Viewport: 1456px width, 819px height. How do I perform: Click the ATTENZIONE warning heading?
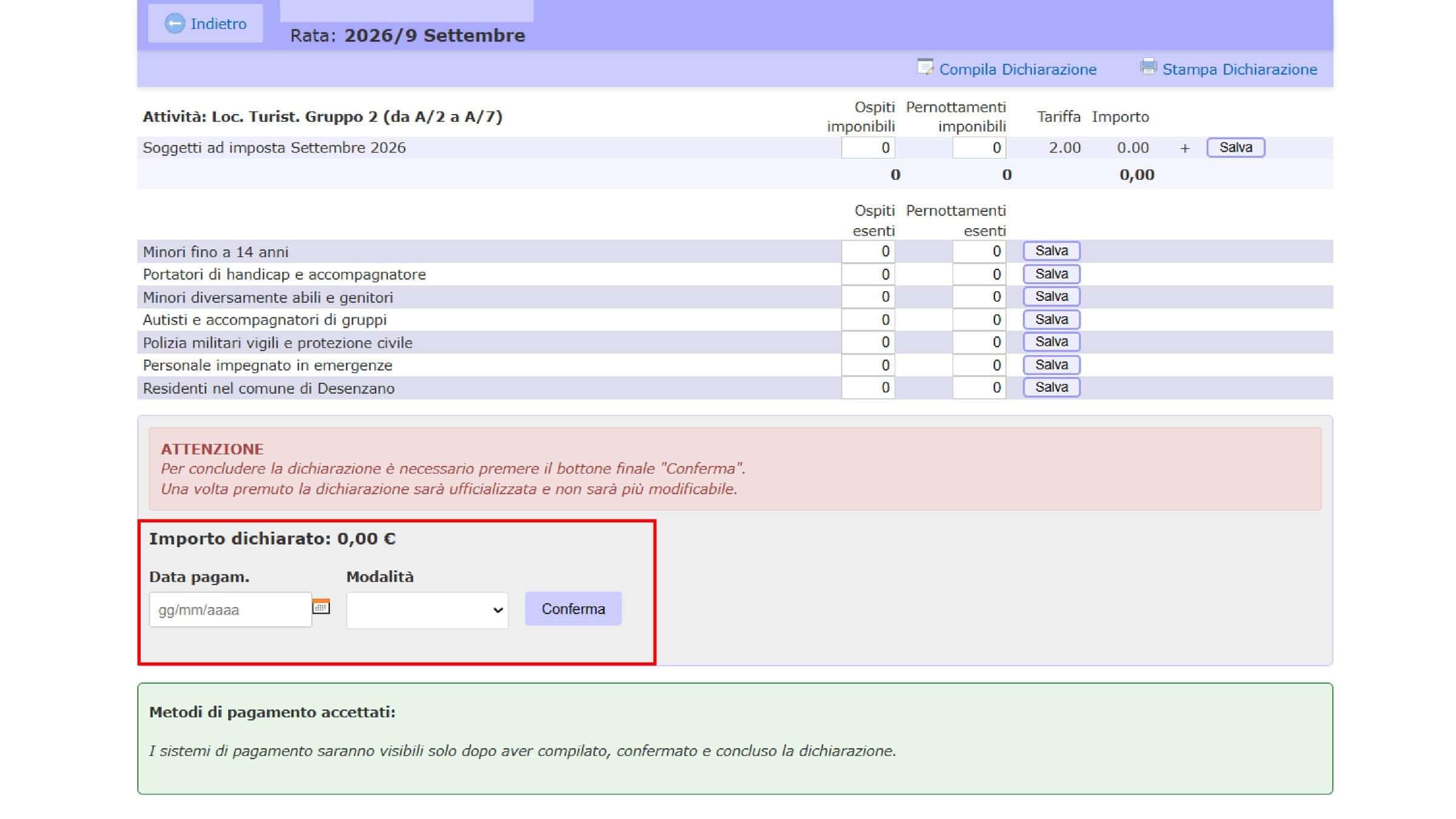tap(212, 449)
